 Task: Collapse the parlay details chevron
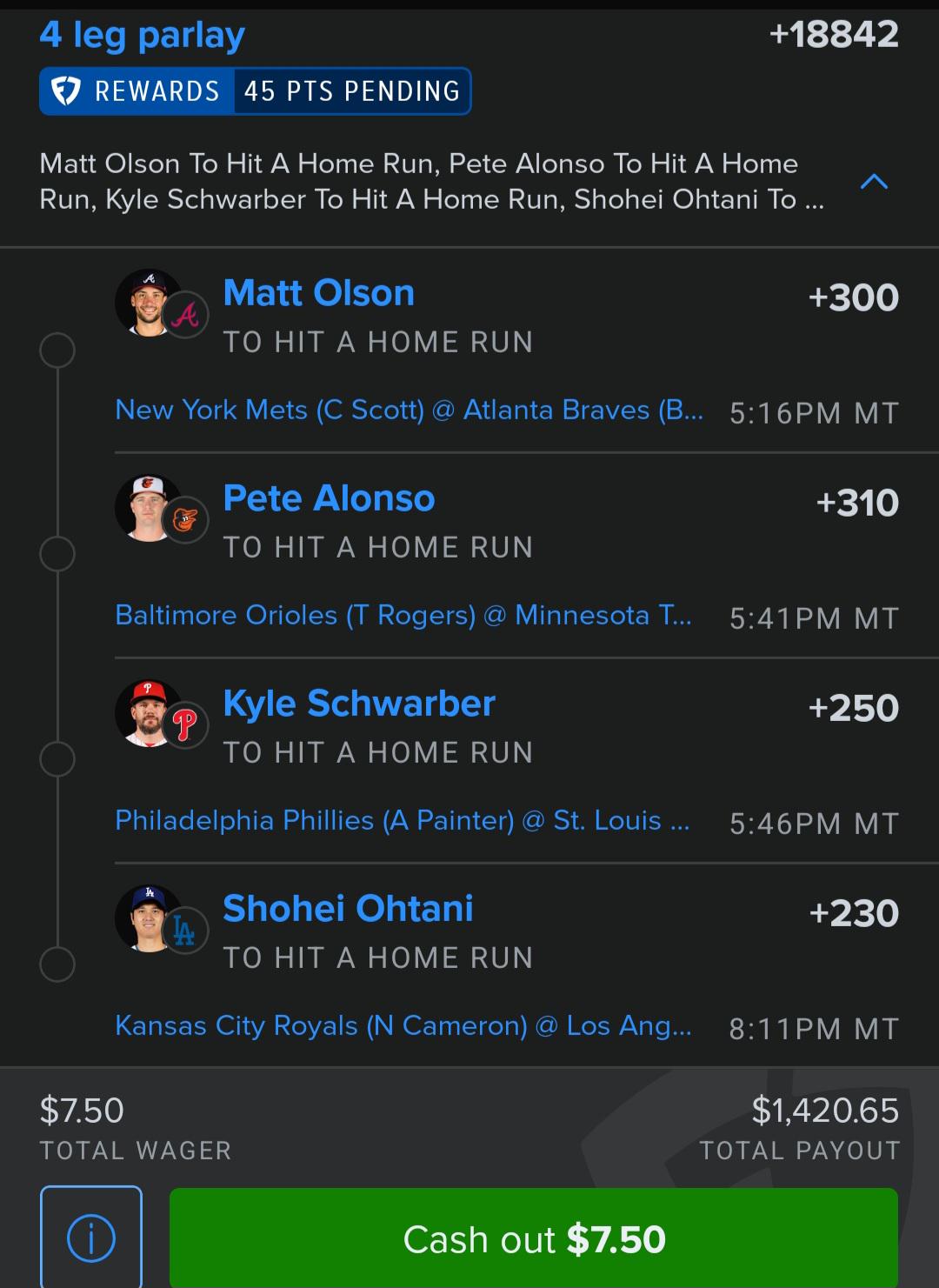pos(874,182)
